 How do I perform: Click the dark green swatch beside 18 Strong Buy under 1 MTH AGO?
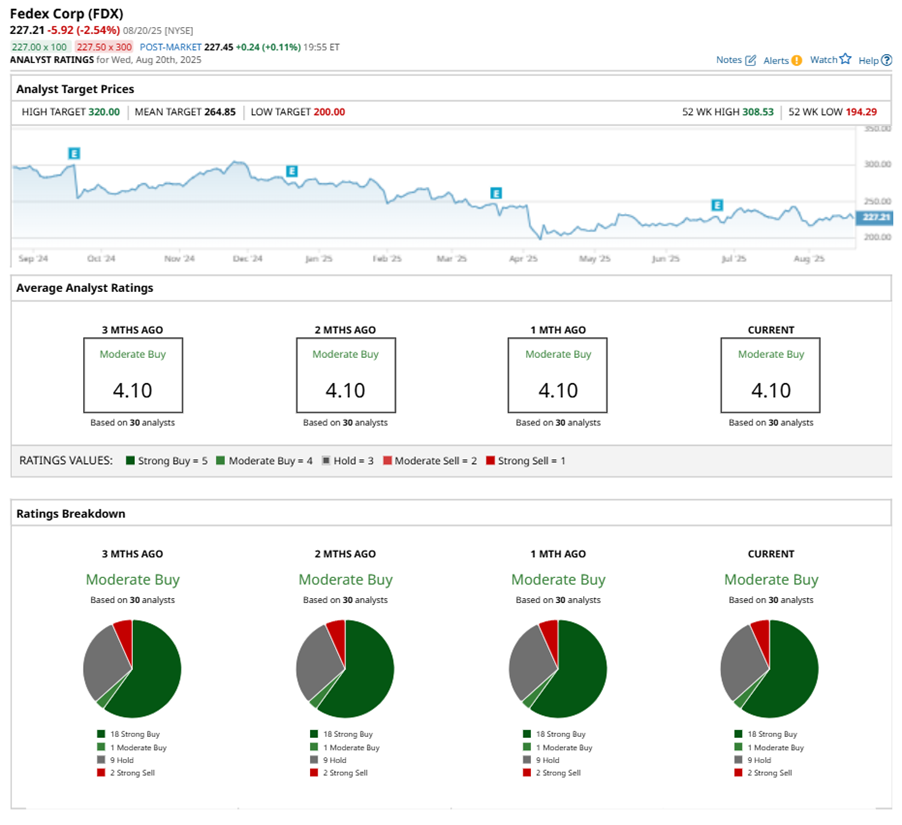point(527,734)
